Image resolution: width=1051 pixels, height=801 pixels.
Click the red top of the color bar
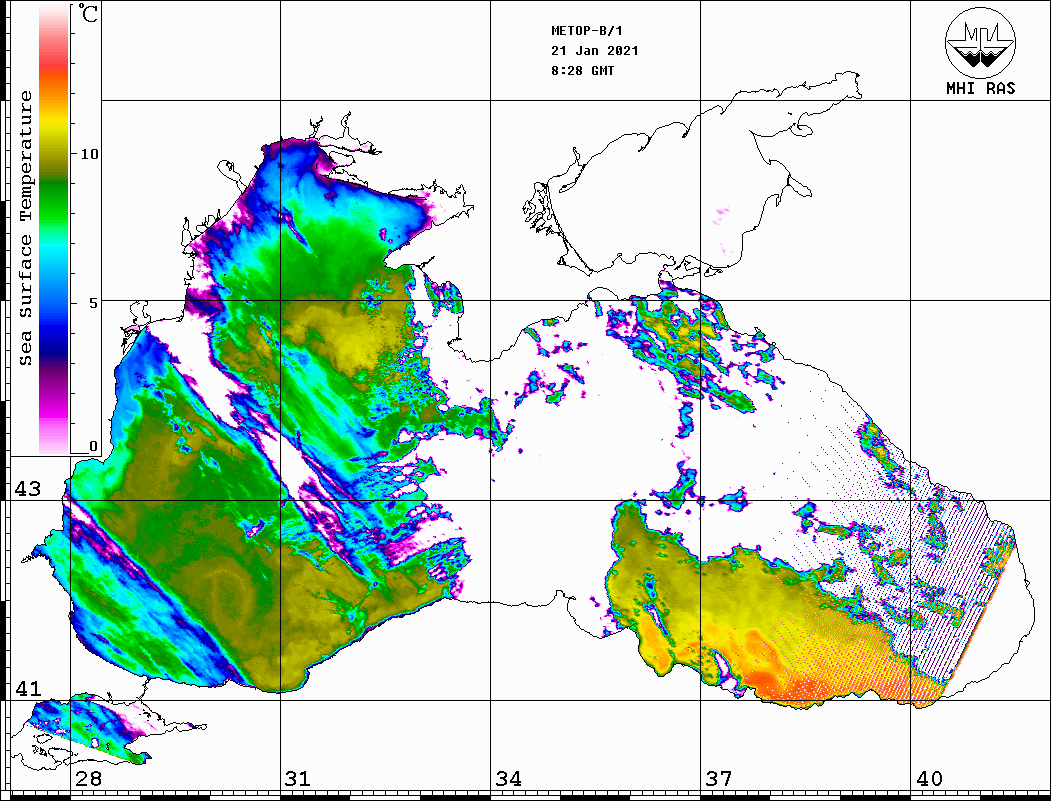(x=54, y=64)
